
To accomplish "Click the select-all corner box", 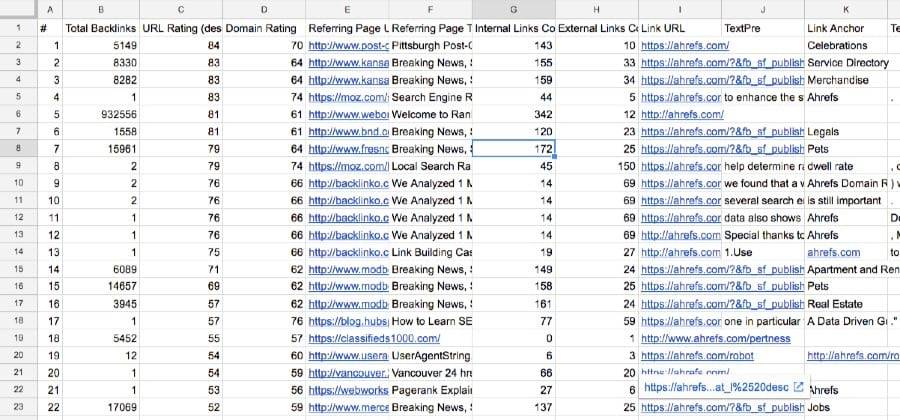I will (18, 9).
